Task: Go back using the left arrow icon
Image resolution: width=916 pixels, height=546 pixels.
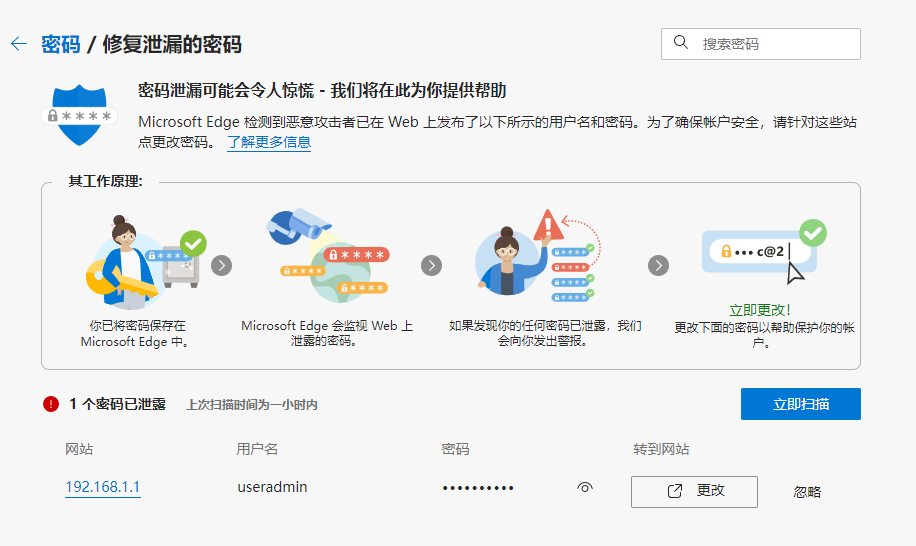Action: (19, 44)
